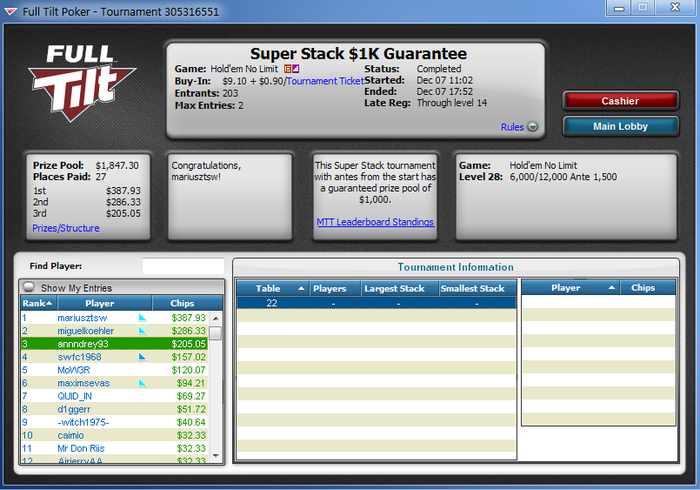Screen dimensions: 700x490
Task: Sort tables by Table column
Action: click(272, 289)
